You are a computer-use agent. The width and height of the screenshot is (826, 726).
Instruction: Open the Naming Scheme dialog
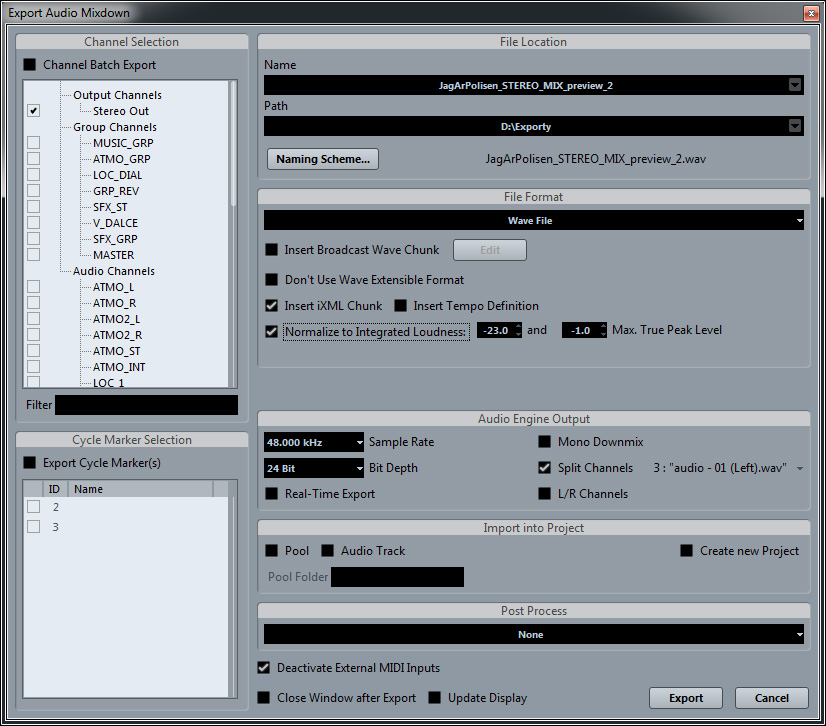[322, 159]
